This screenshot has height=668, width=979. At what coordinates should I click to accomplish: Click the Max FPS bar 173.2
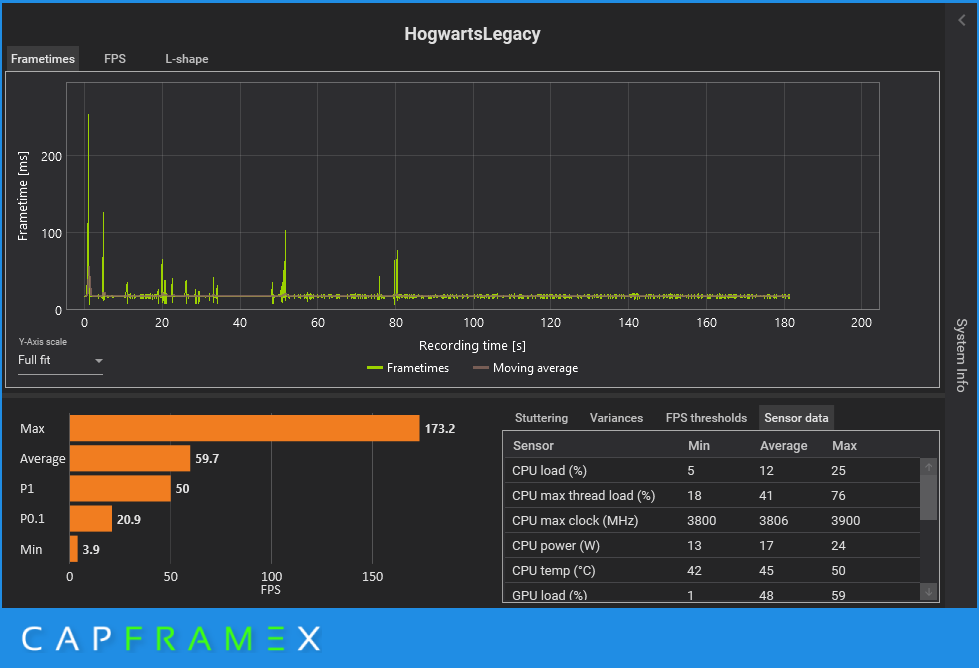(244, 428)
